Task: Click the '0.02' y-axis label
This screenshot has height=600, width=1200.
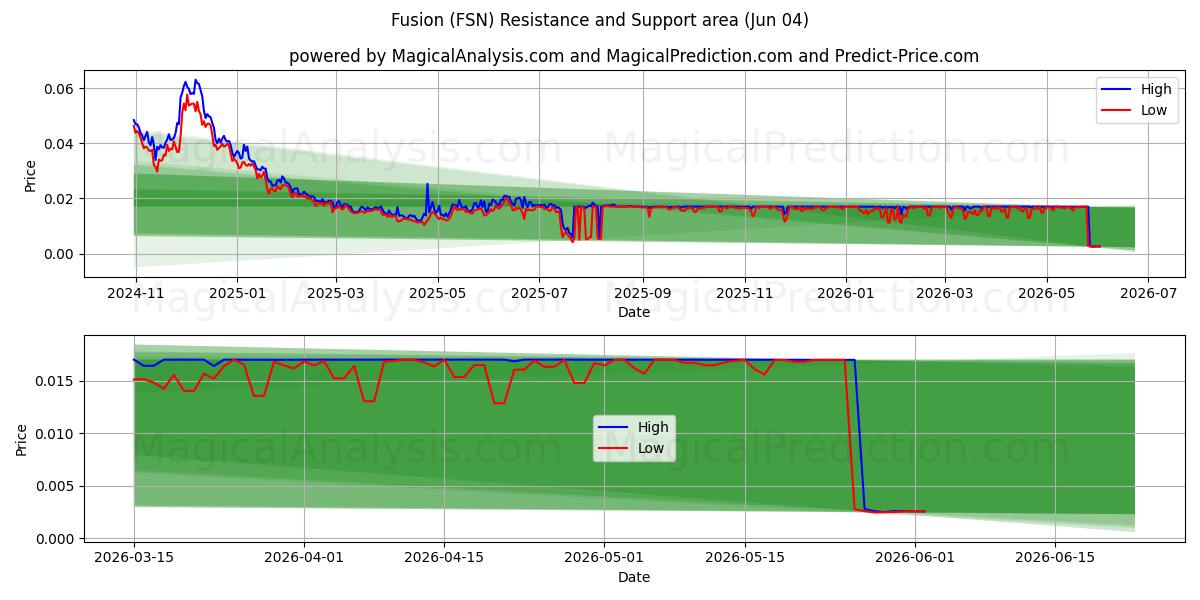Action: [60, 199]
